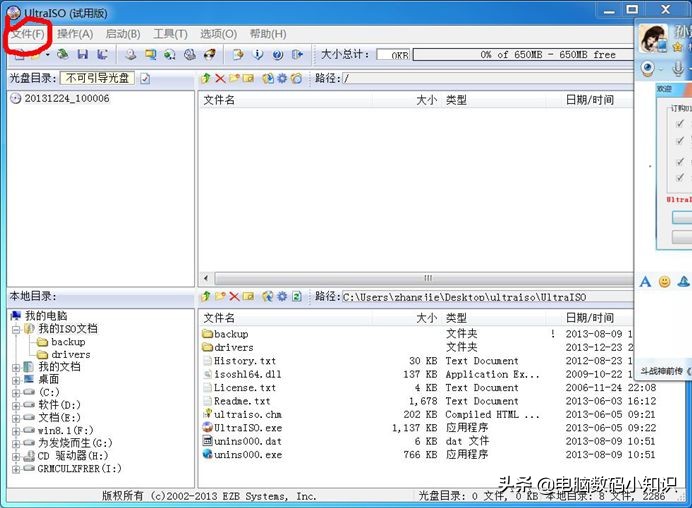Click the smiley emoji icon in the chat window

click(x=664, y=283)
